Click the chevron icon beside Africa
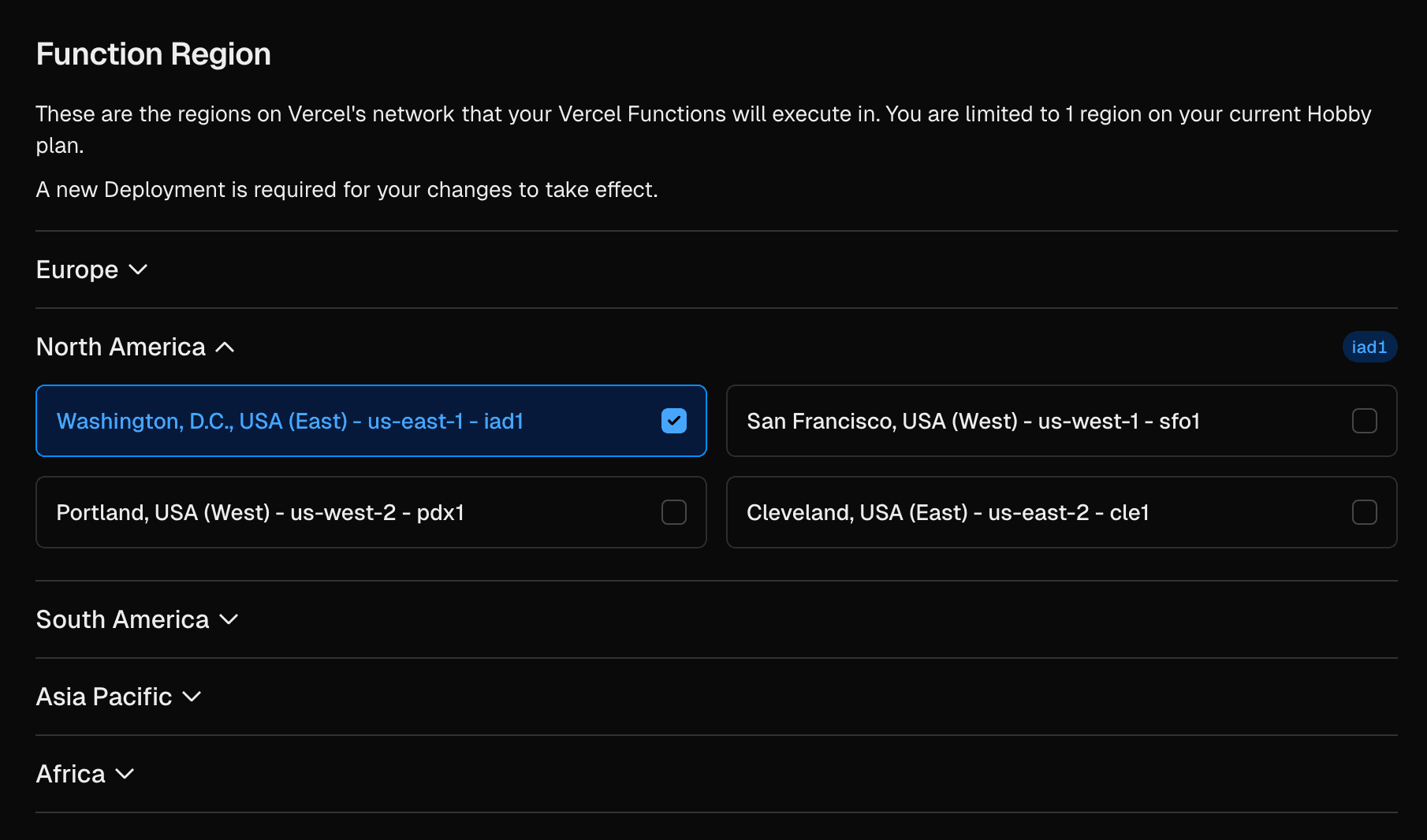 click(125, 775)
